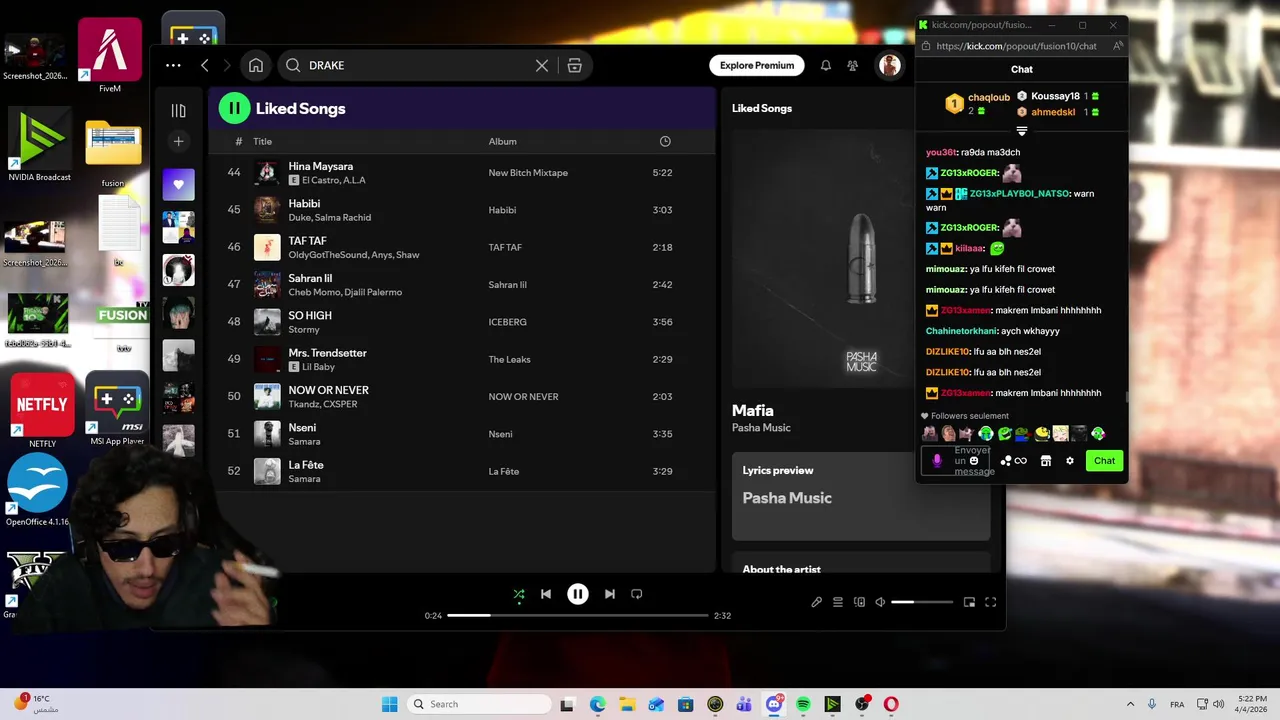
Task: Expand the chat leaderboard arrow
Action: [1022, 131]
